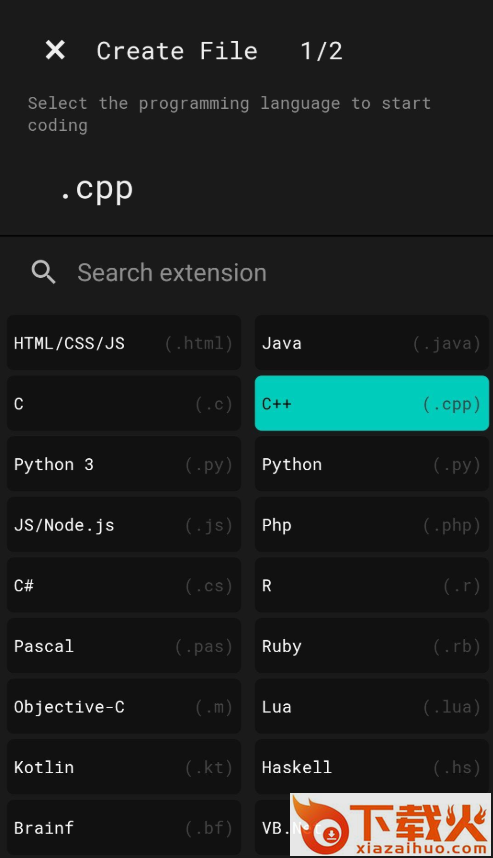
Task: Pick JS/Node.js language
Action: coord(124,525)
